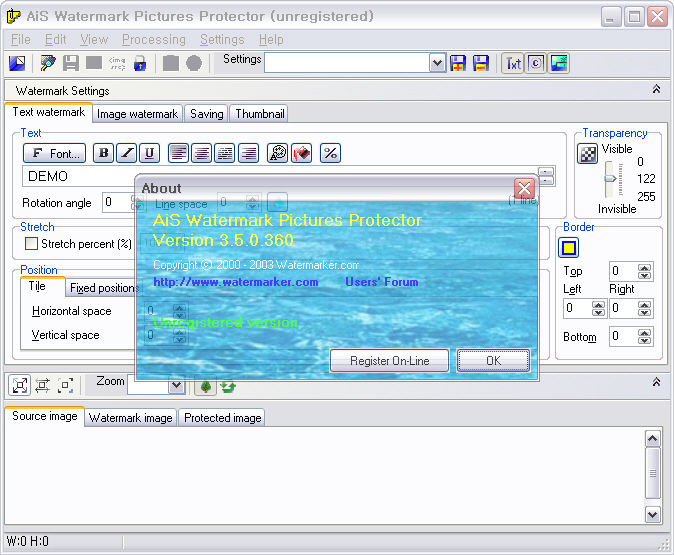Toggle the image watermark button next to (c)
Viewport: 674px width, 555px height.
point(559,64)
